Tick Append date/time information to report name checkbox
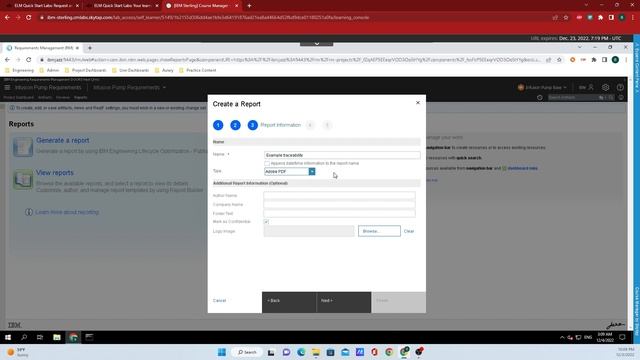The height and width of the screenshot is (360, 640). point(267,163)
